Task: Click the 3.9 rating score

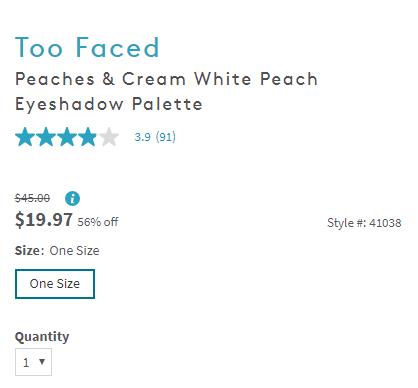Action: pos(142,137)
